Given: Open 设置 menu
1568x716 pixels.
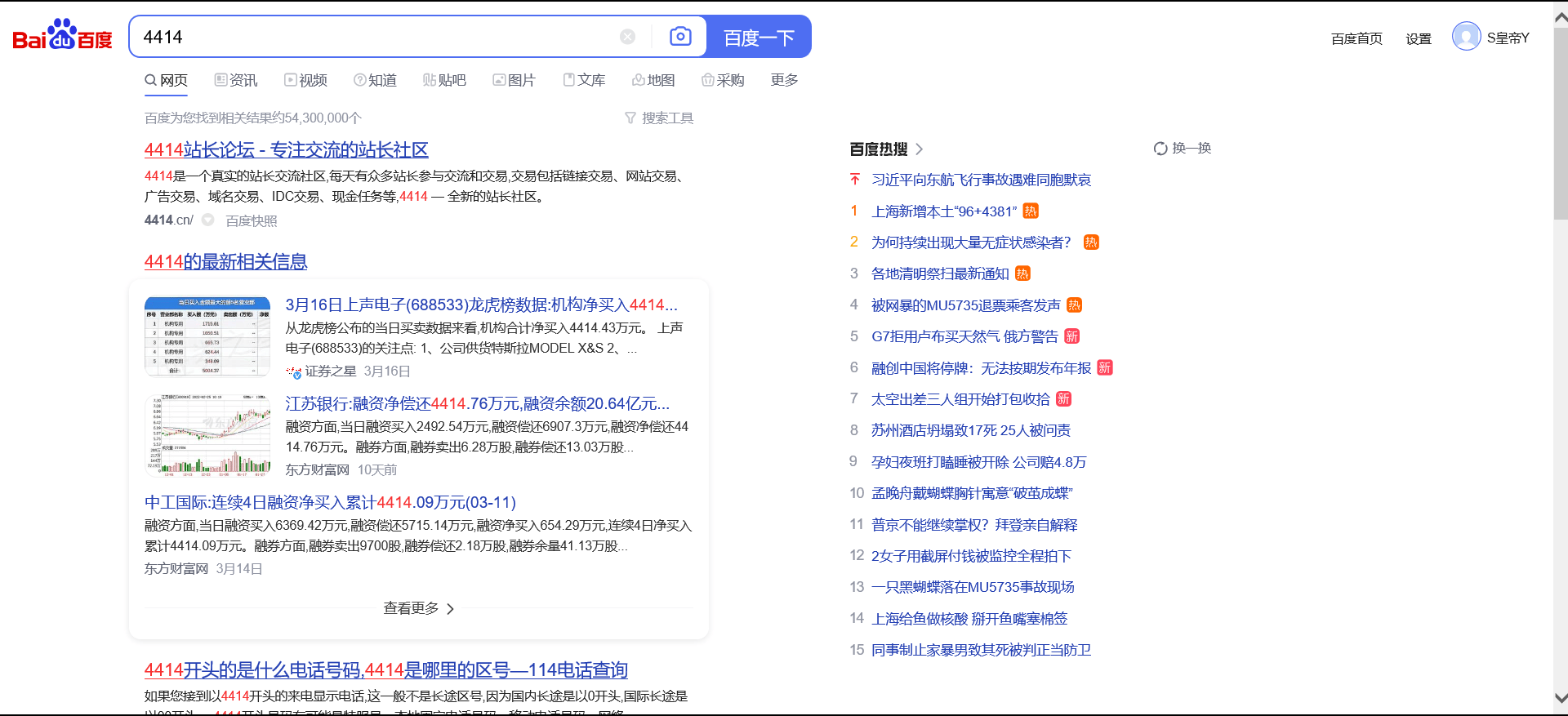Looking at the screenshot, I should 1419,38.
